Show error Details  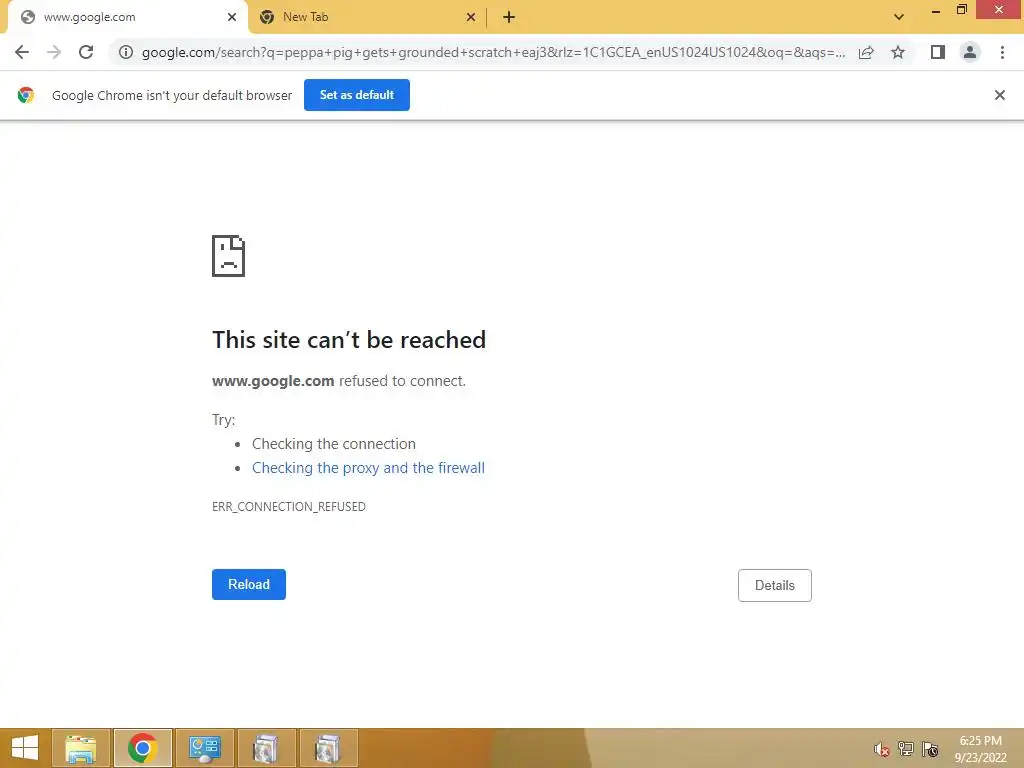click(x=775, y=585)
